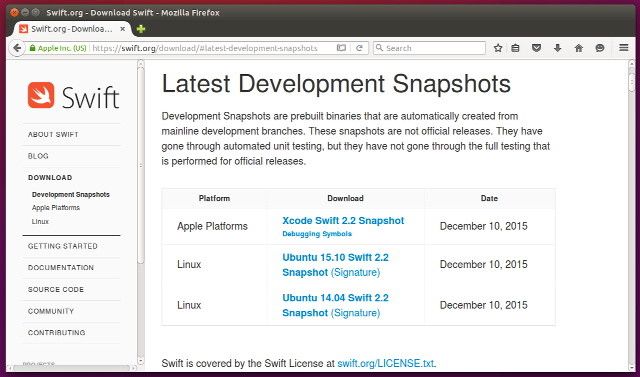640x377 pixels.
Task: Click sidebar horizontal scrollbar thumb
Action: 71,368
